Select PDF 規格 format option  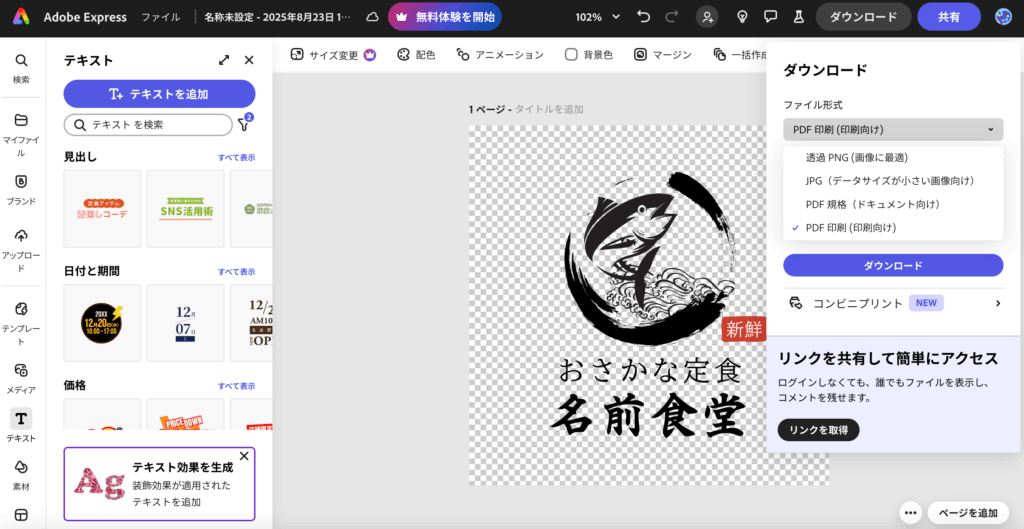coord(872,204)
